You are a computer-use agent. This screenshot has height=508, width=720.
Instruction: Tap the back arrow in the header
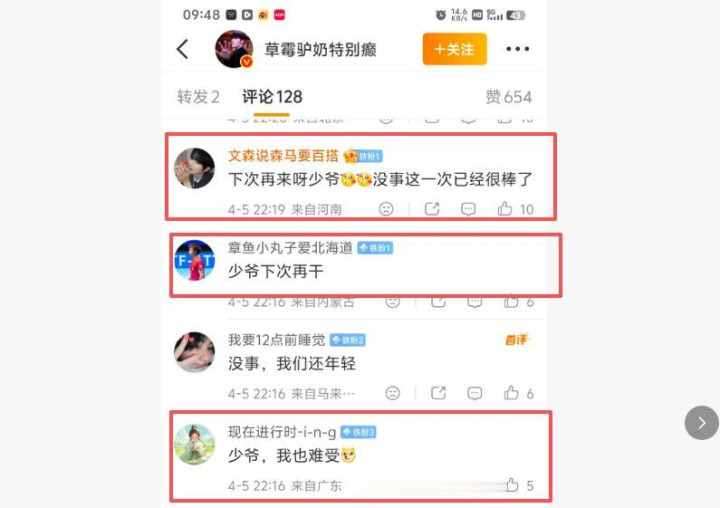pos(182,49)
